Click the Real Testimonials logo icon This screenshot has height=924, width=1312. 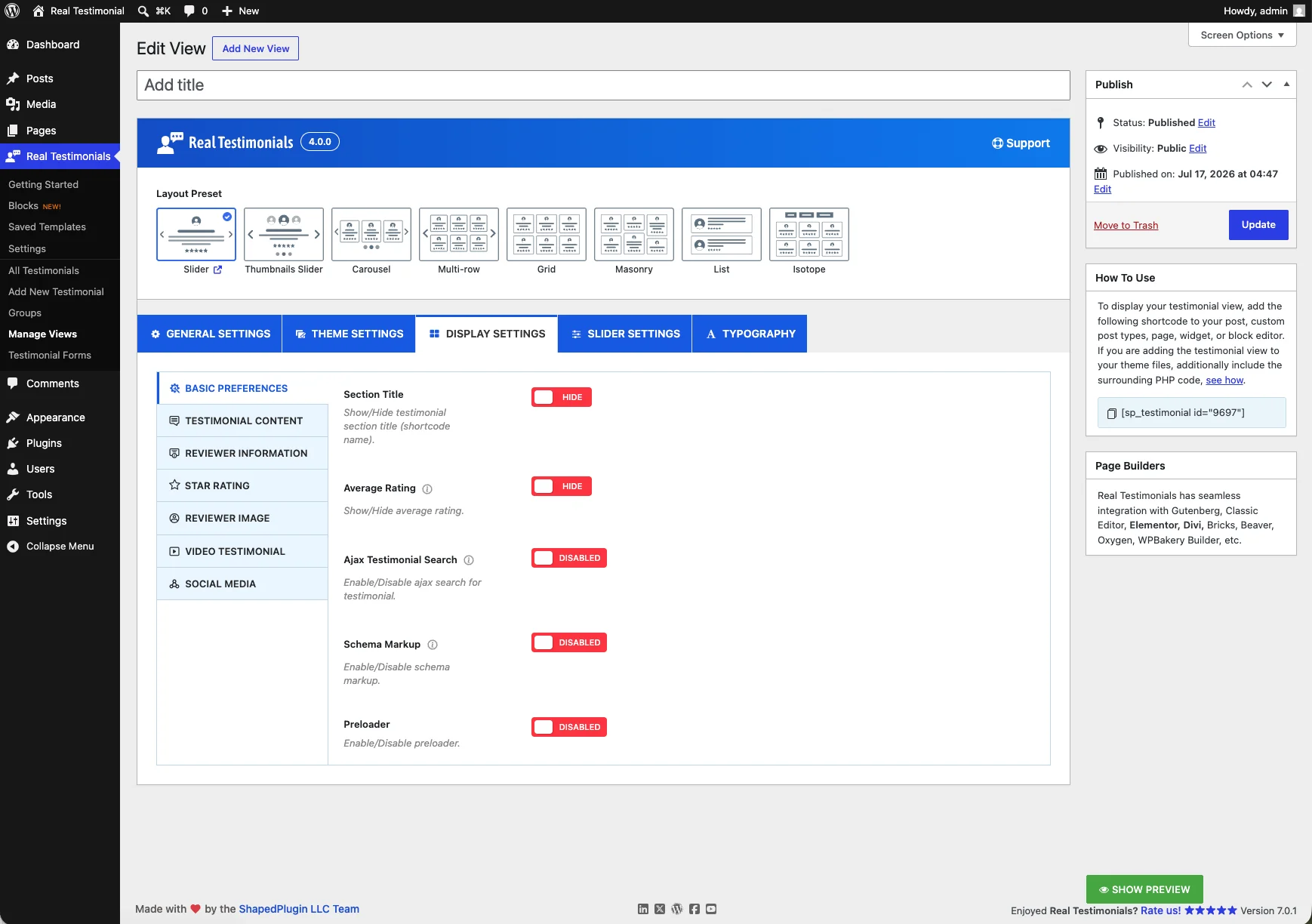(170, 143)
